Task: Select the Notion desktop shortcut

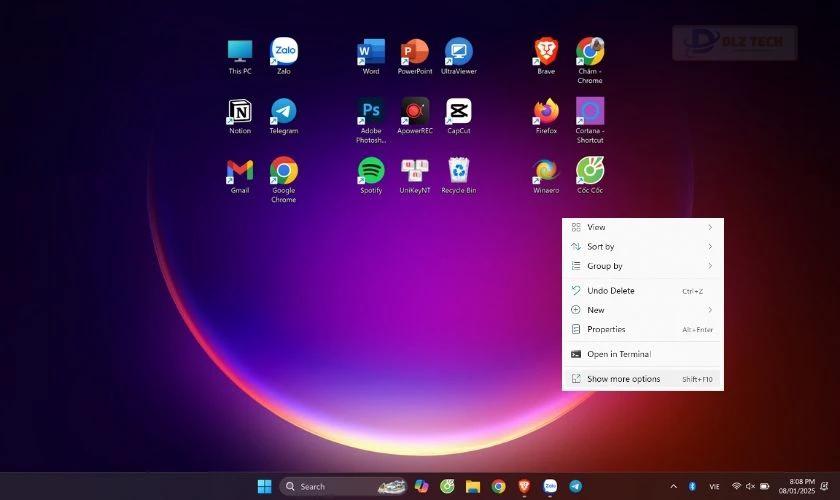Action: pyautogui.click(x=239, y=116)
